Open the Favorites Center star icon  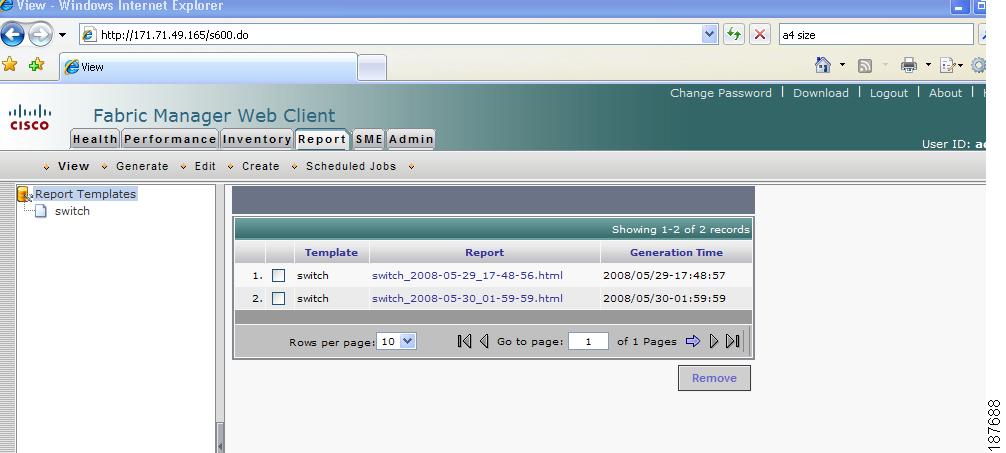tap(10, 64)
